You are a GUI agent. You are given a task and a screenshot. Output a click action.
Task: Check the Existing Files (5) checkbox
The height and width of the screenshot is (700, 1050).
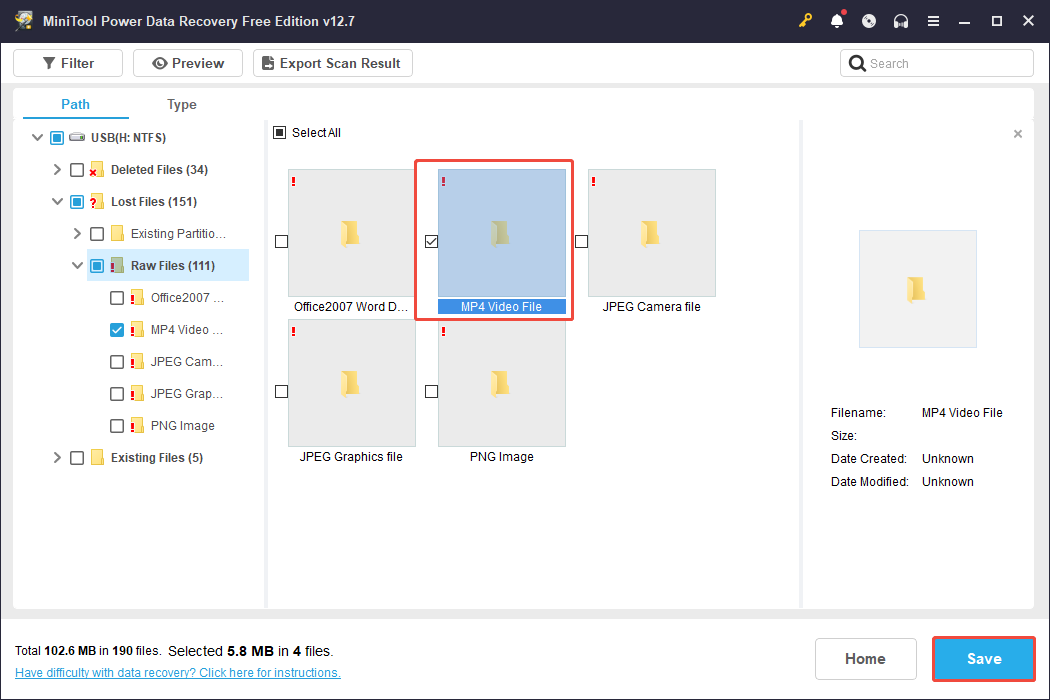point(77,458)
